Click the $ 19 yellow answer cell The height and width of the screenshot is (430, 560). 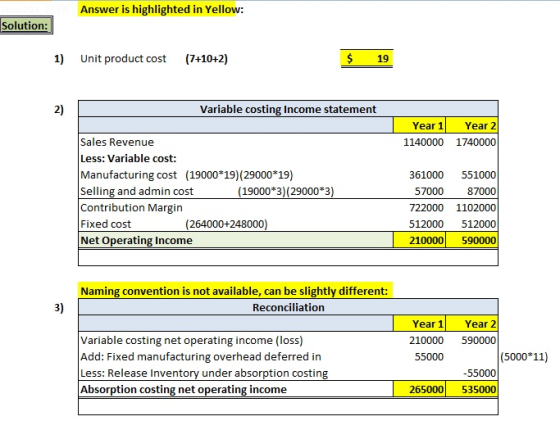coord(367,58)
